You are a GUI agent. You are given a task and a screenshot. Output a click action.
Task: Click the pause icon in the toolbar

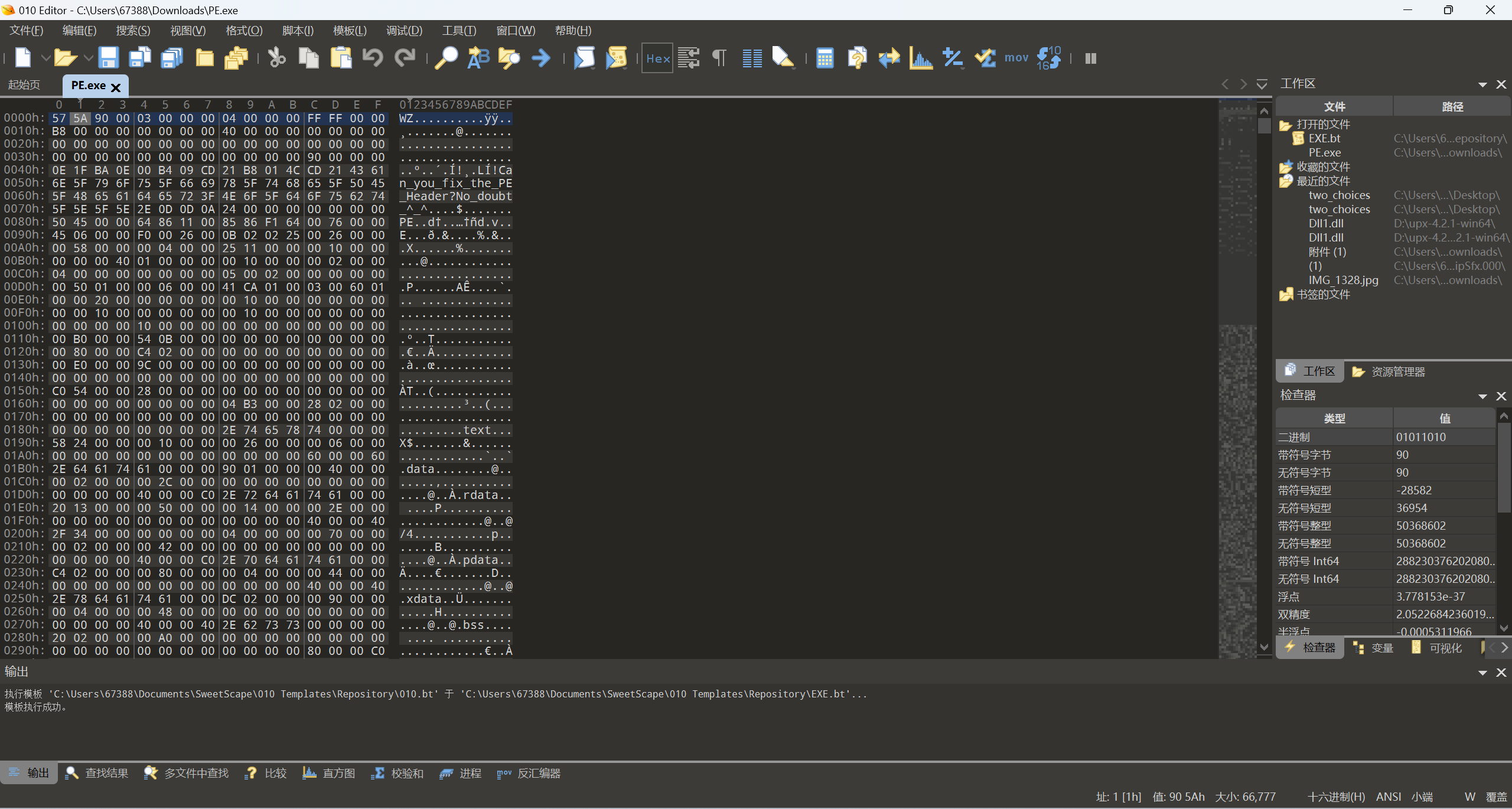point(1091,58)
